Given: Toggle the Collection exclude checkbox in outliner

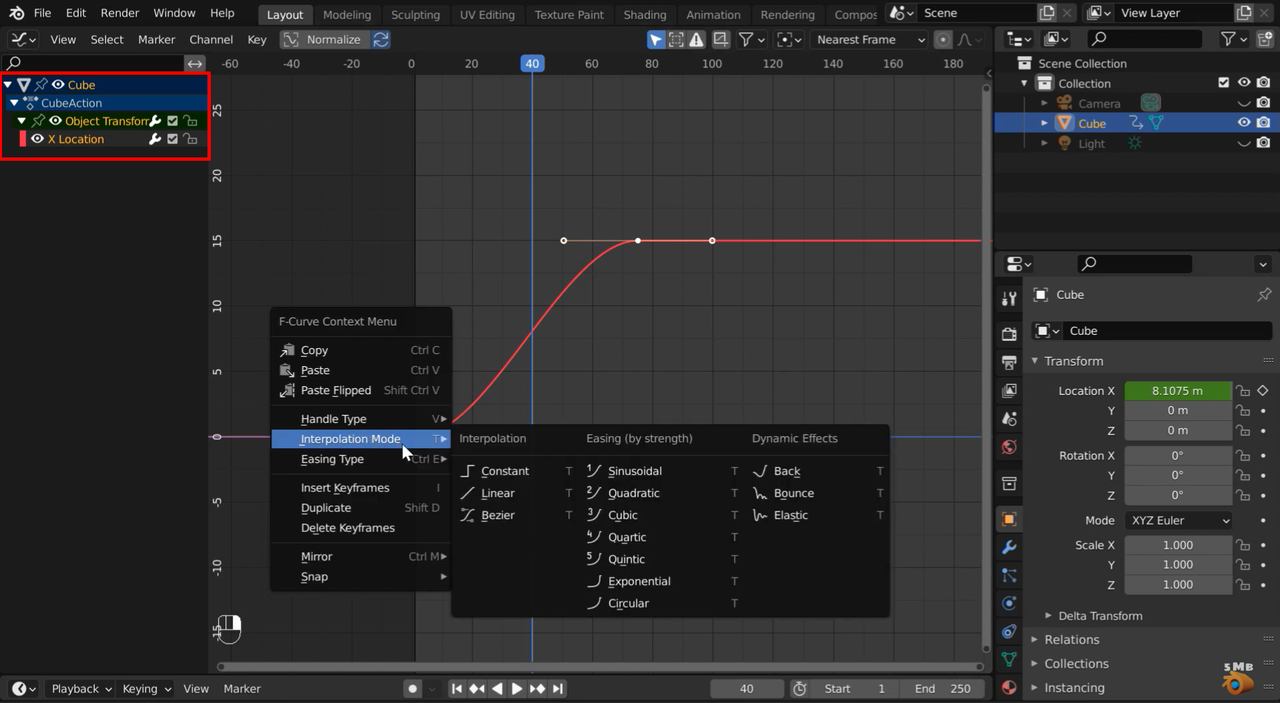Looking at the screenshot, I should (x=1223, y=83).
